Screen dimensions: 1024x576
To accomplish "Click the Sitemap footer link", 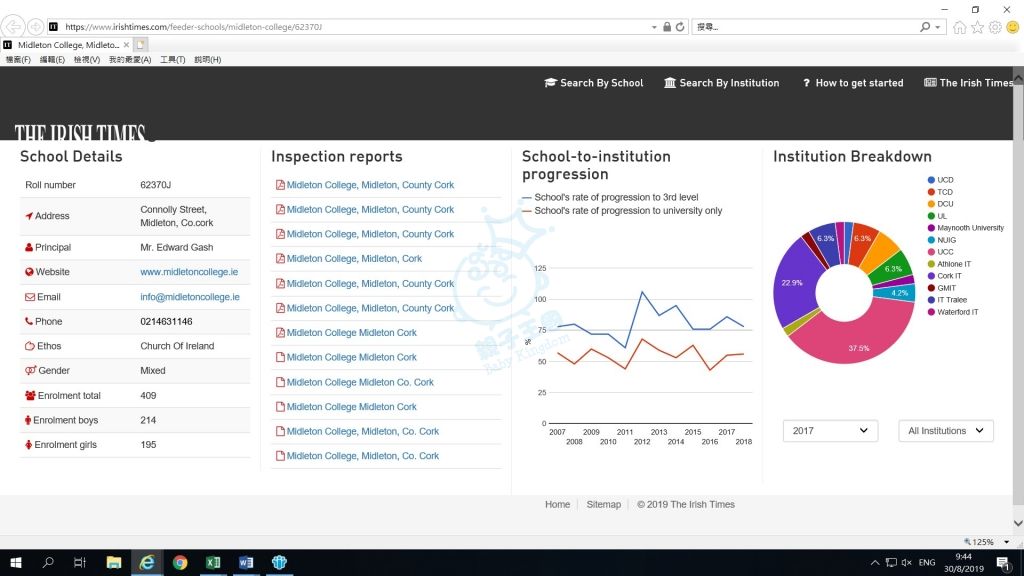I will coord(603,504).
